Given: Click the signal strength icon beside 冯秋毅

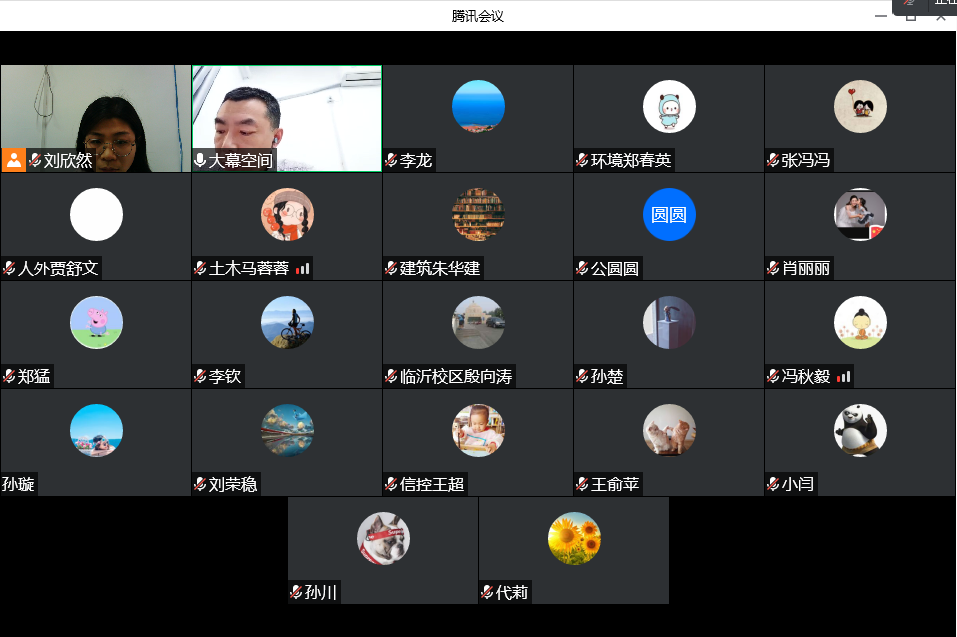Looking at the screenshot, I should (x=843, y=376).
